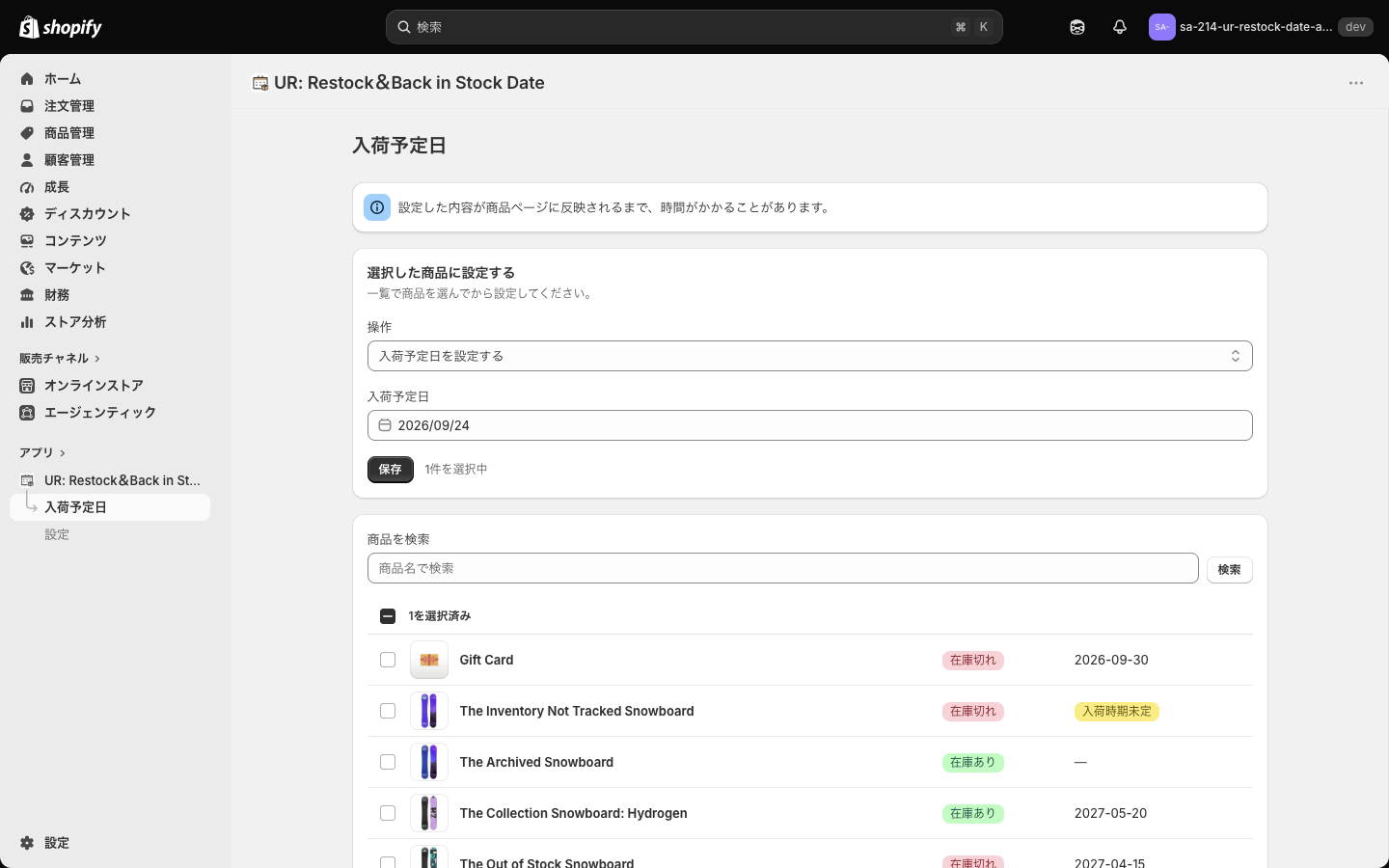Click the Shopify logo
The width and height of the screenshot is (1389, 868).
[x=61, y=27]
